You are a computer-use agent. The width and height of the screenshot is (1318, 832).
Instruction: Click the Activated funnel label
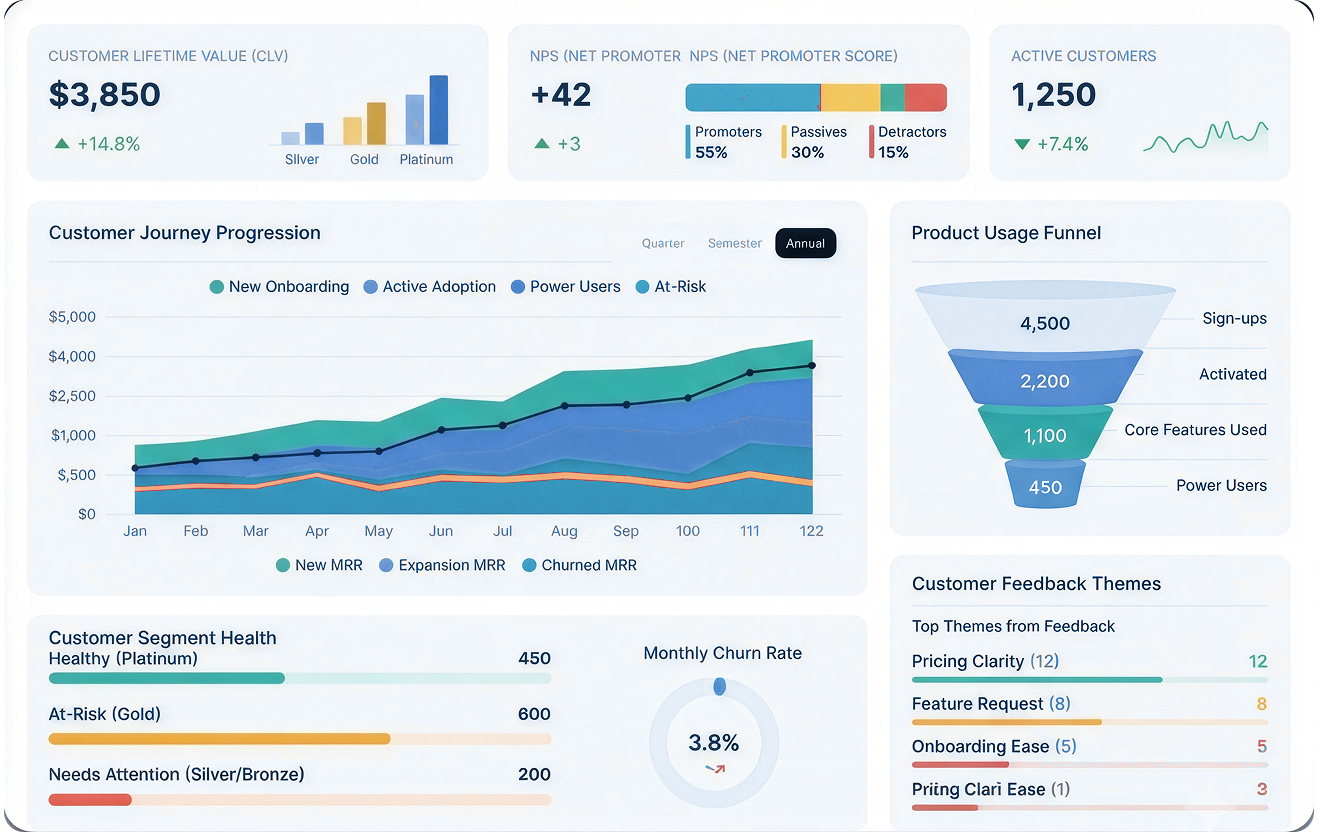(1232, 374)
